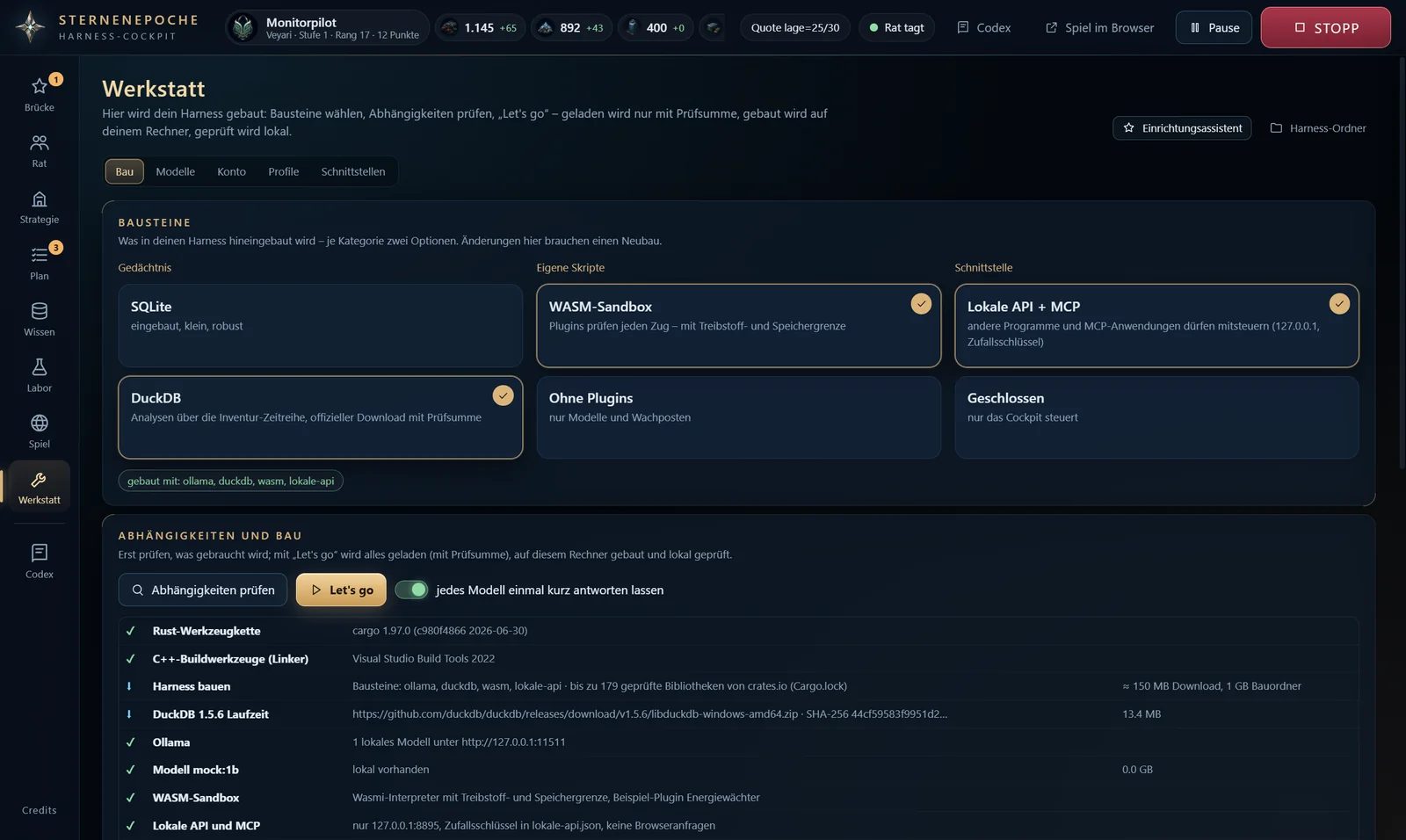Open Credits at the sidebar bottom

point(39,810)
